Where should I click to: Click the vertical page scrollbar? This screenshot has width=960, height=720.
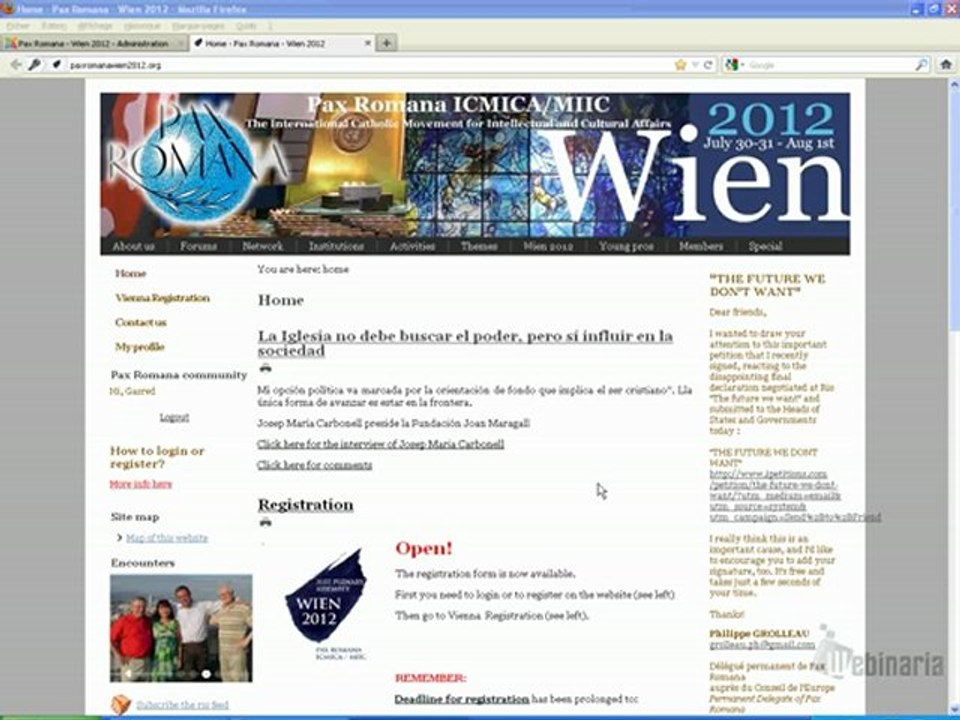(954, 398)
